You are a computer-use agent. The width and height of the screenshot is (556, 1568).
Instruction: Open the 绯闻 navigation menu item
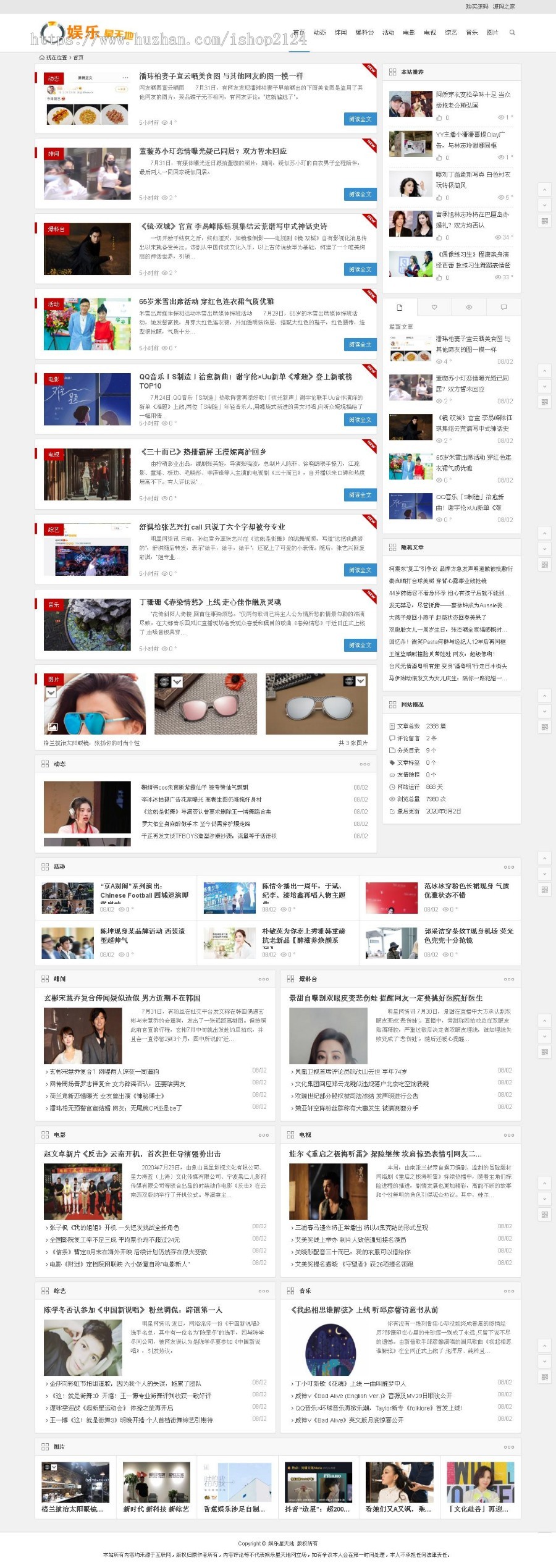(340, 33)
